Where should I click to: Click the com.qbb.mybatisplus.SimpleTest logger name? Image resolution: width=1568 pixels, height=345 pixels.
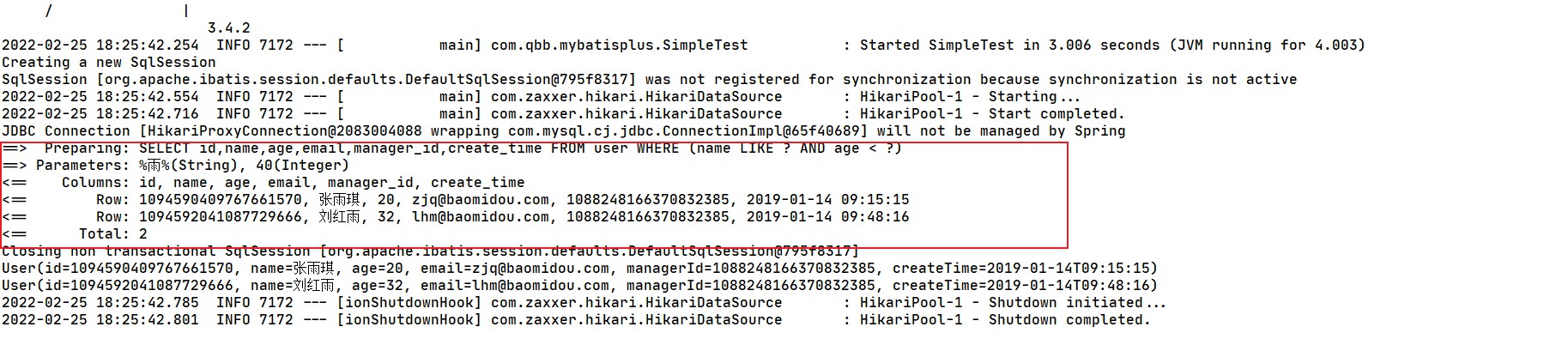(x=619, y=45)
